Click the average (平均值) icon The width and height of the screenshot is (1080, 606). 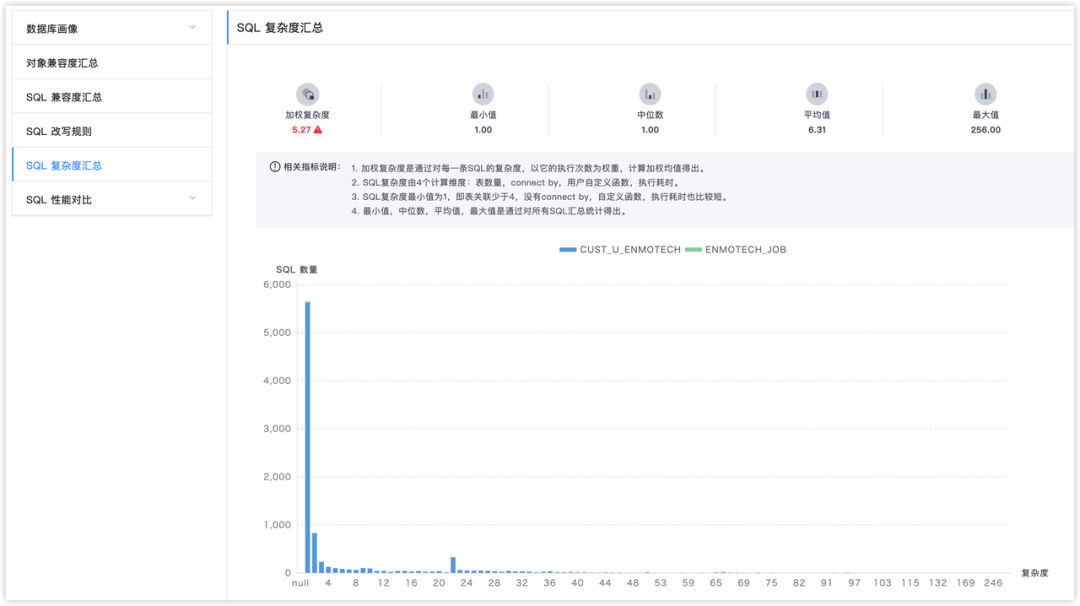817,94
